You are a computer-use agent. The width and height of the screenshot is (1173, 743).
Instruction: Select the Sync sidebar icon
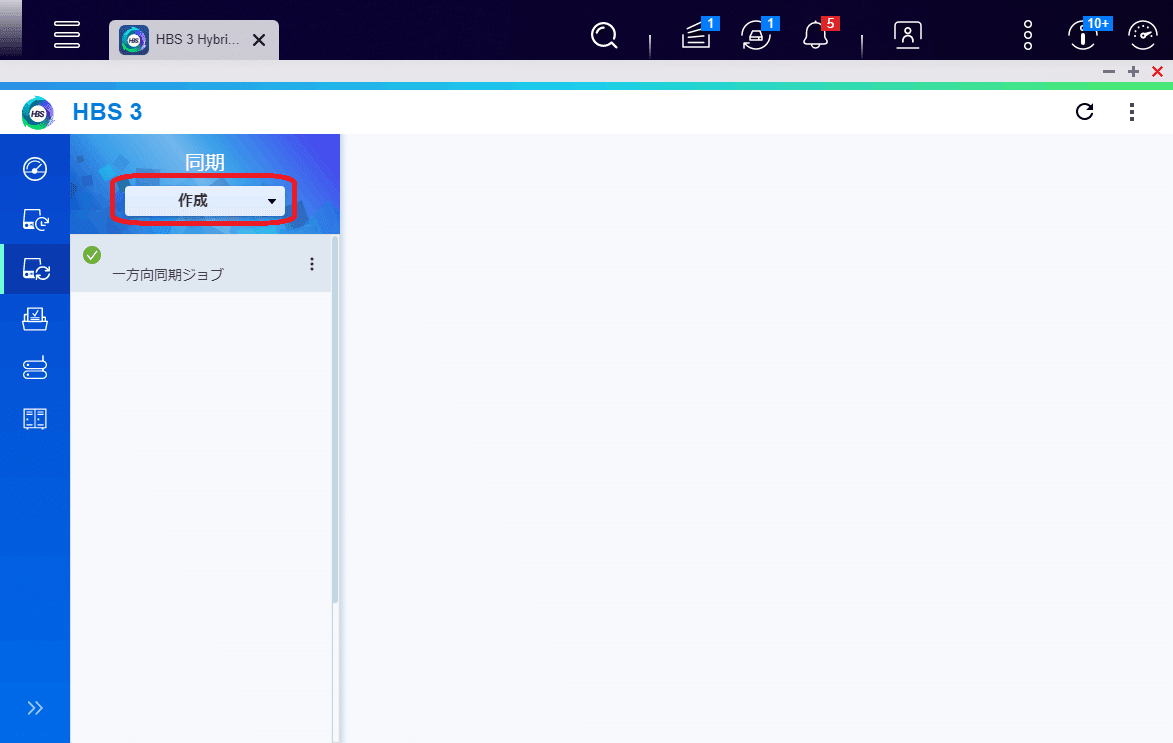[36, 269]
